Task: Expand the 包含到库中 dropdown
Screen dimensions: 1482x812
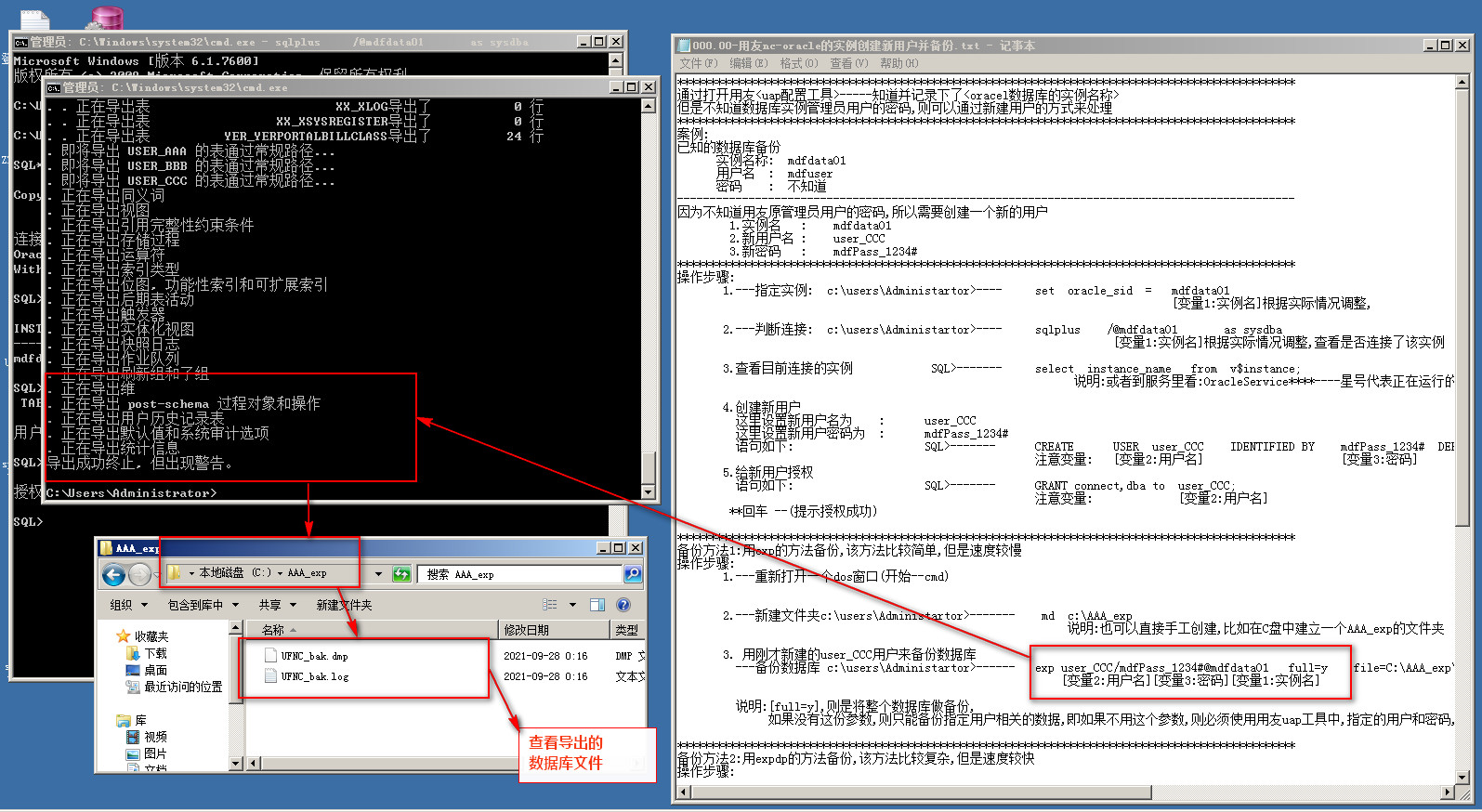Action: 202,605
